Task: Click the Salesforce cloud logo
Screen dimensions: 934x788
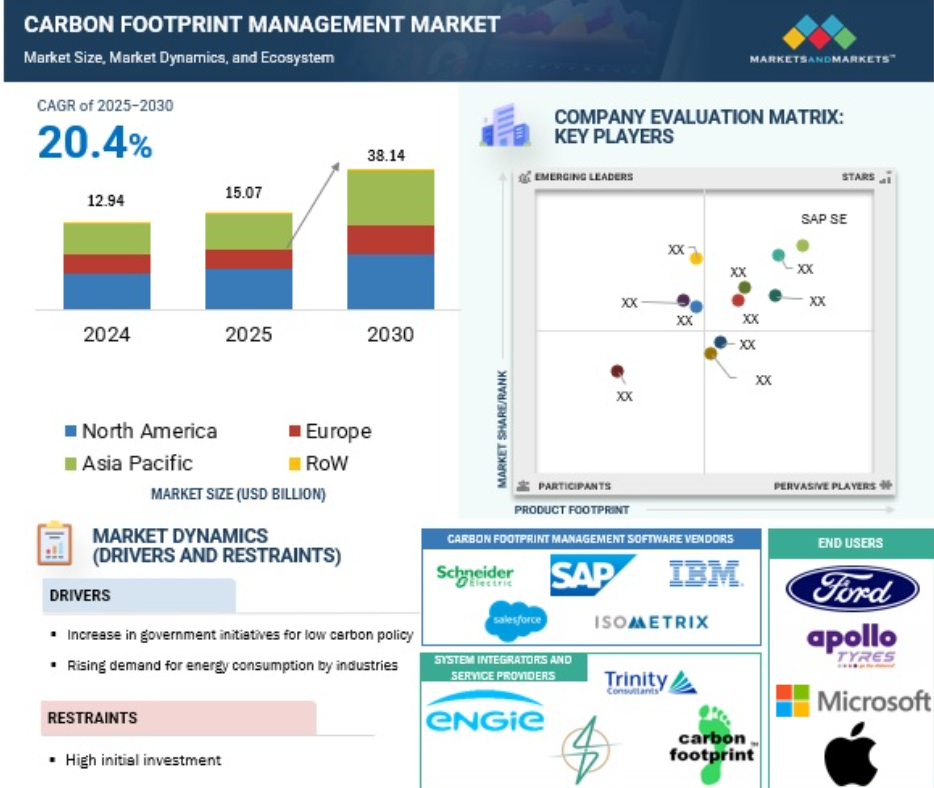Action: (x=516, y=621)
